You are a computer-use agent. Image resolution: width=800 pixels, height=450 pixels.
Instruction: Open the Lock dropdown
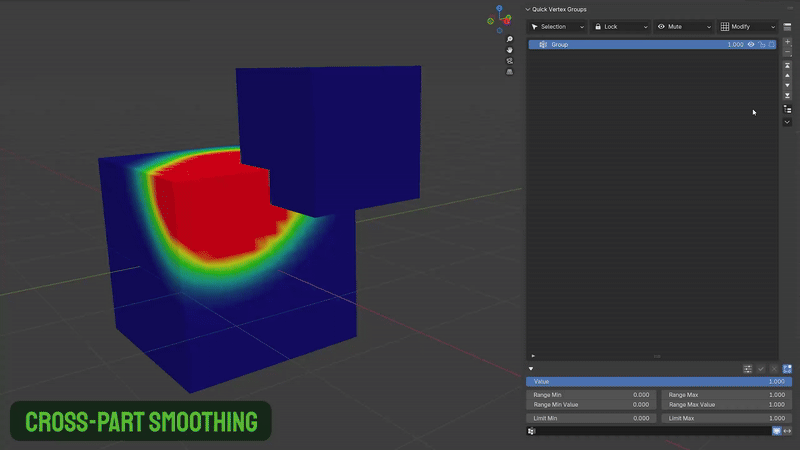coord(621,27)
